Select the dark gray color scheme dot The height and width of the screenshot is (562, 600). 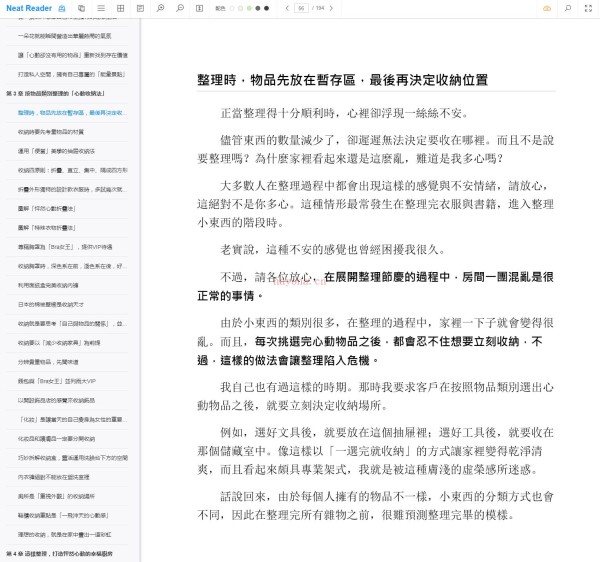point(258,8)
